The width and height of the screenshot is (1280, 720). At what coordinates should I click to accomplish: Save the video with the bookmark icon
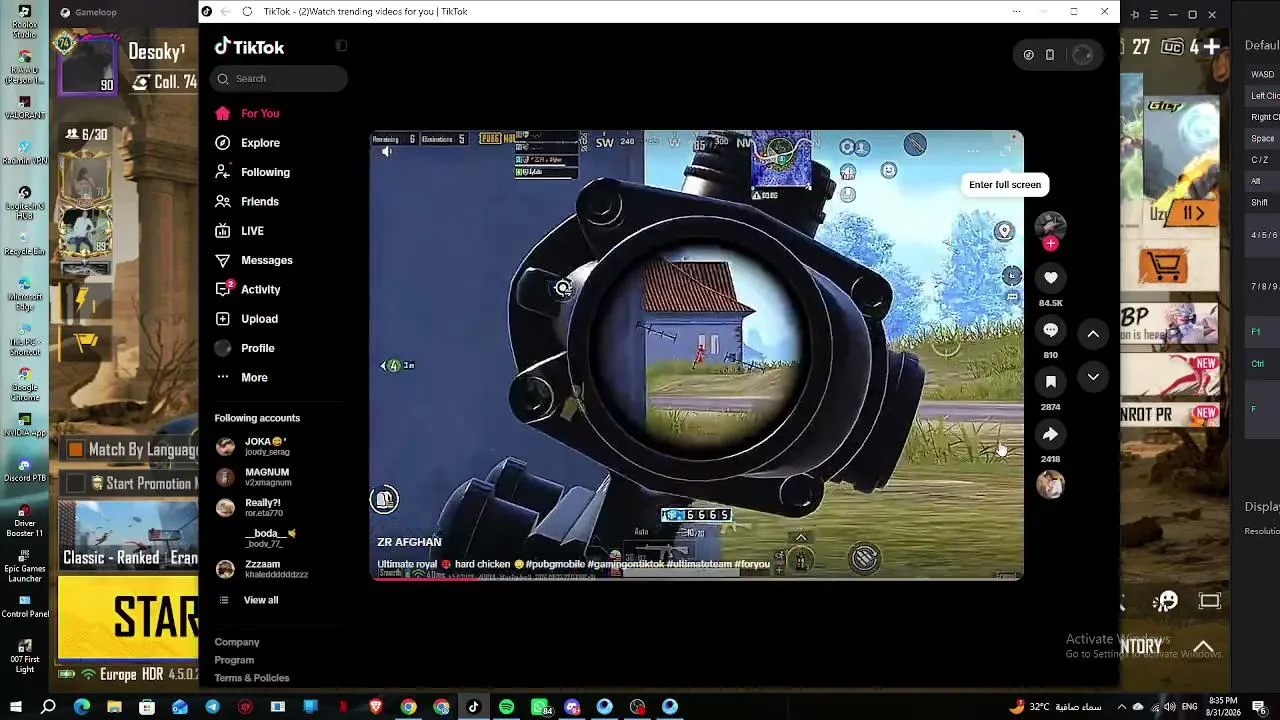1050,382
